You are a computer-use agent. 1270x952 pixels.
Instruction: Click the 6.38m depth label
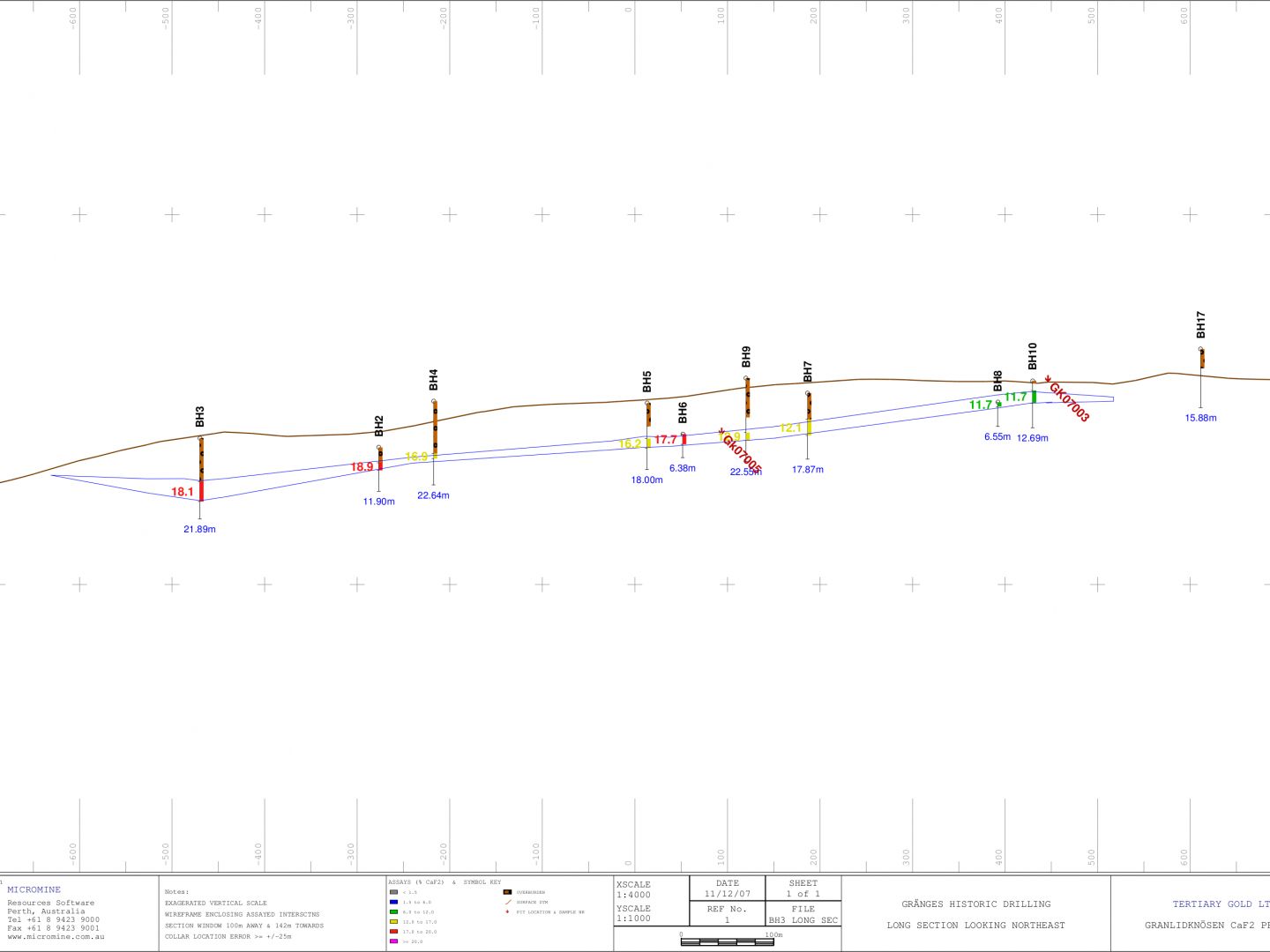tap(683, 468)
